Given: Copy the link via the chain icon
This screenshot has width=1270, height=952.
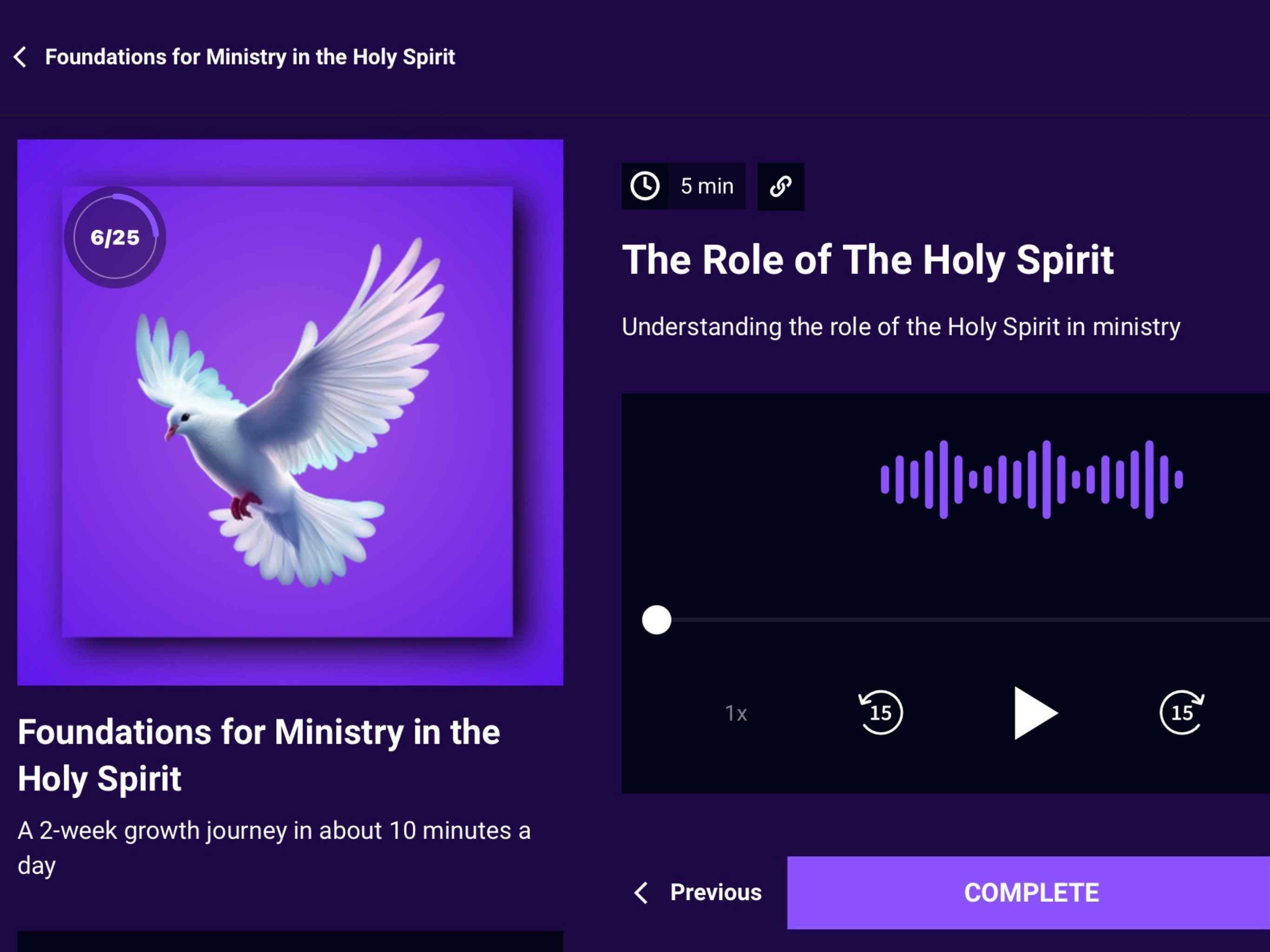Looking at the screenshot, I should coord(780,186).
